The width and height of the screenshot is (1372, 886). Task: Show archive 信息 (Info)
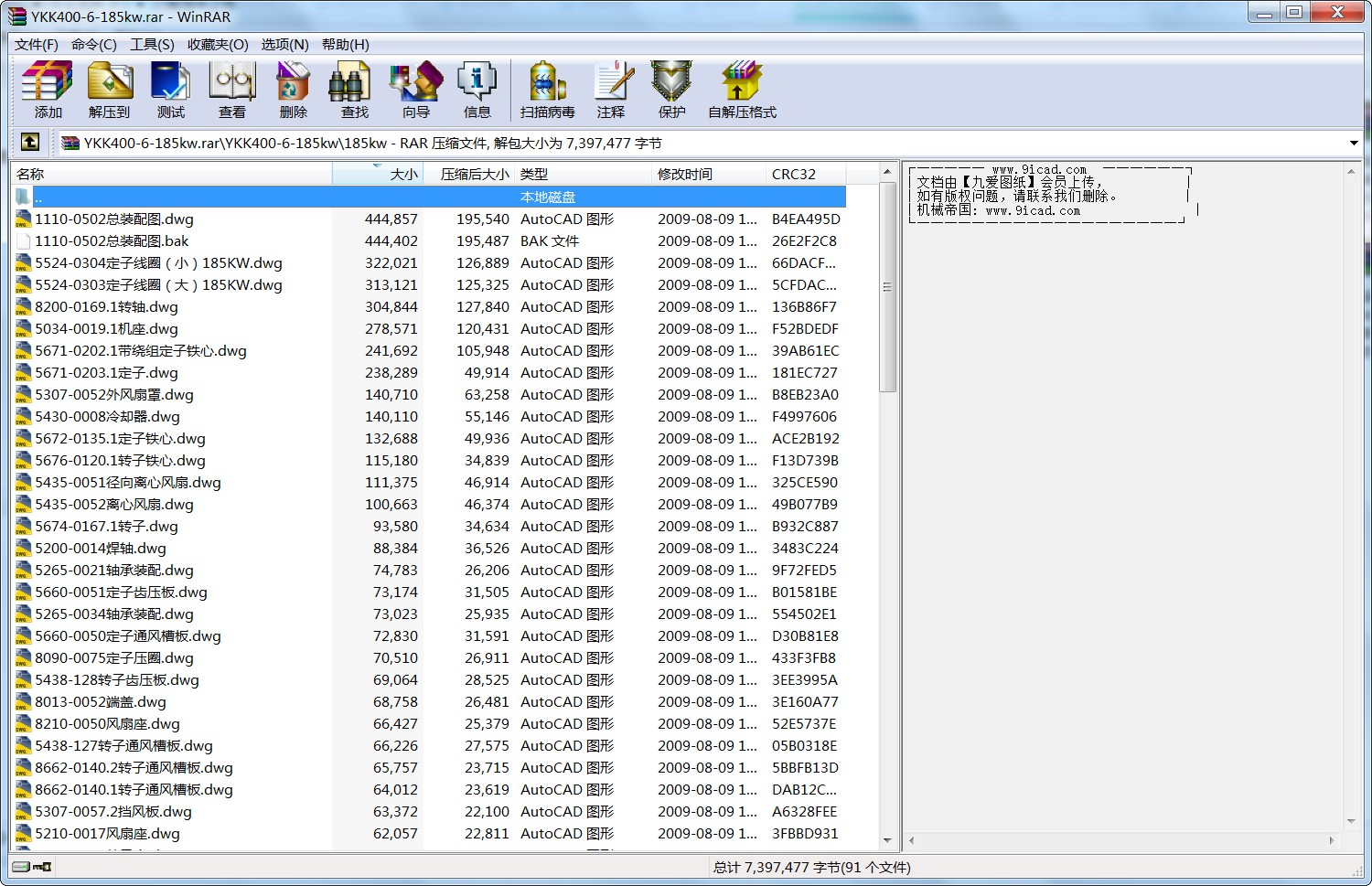[477, 90]
